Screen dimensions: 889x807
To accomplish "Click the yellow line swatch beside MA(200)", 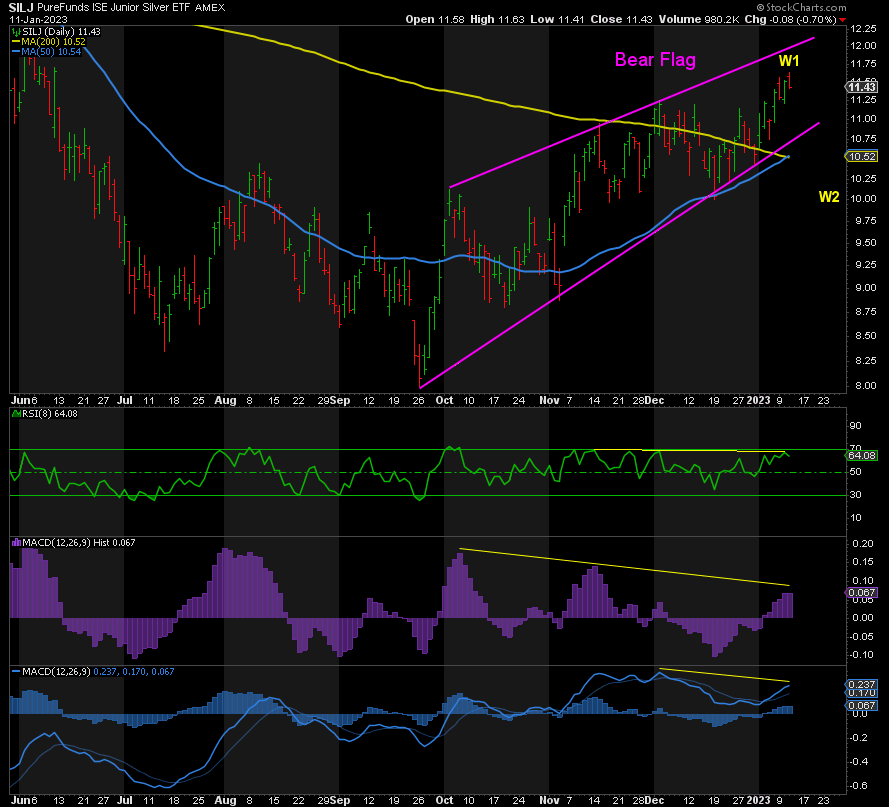I will click(16, 42).
